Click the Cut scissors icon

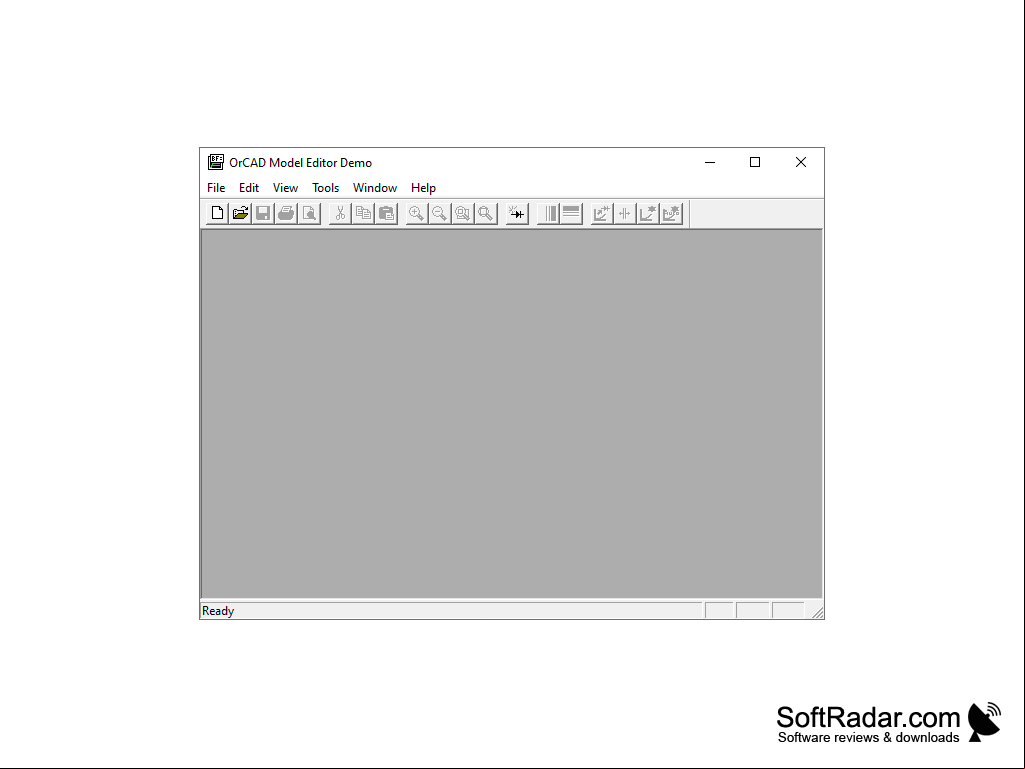(x=340, y=213)
